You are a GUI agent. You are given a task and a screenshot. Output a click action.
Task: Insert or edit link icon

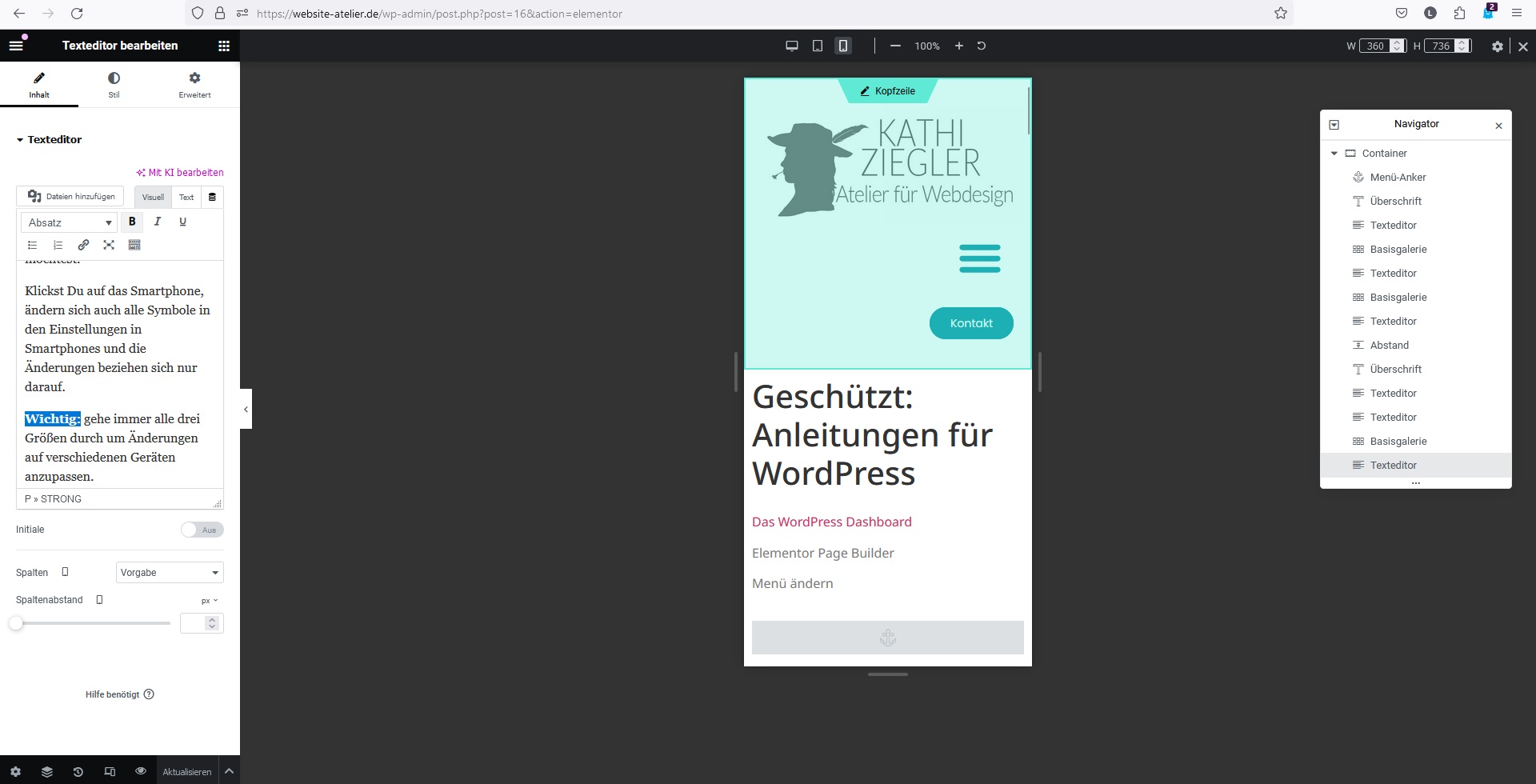point(83,245)
